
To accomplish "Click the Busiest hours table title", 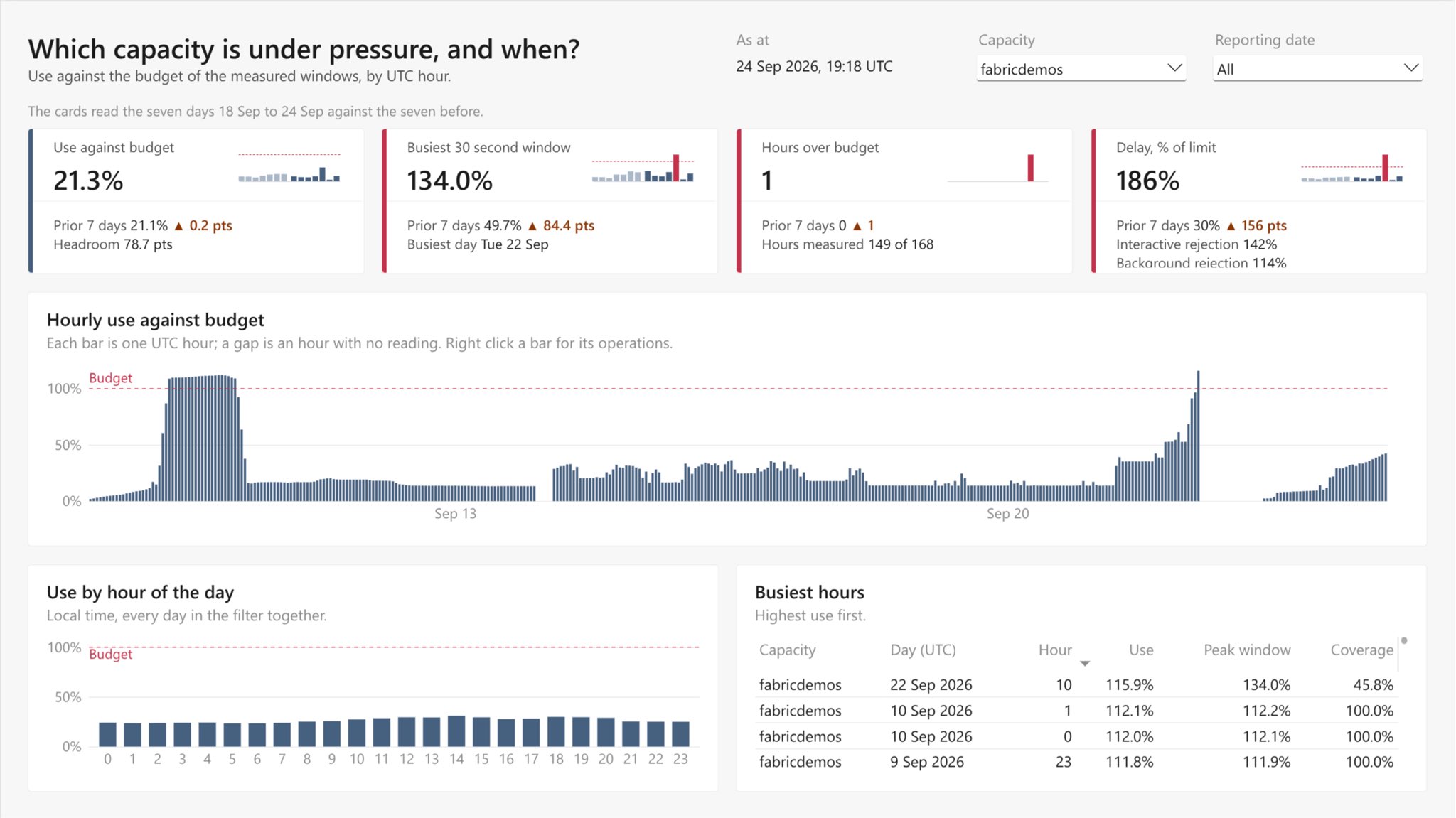I will tap(810, 592).
